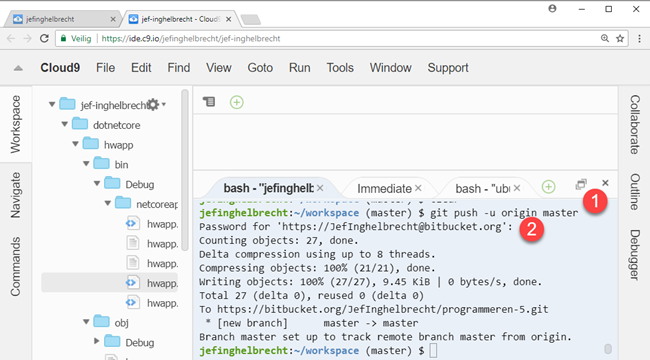This screenshot has height=360, width=650.
Task: Bookmark this page with star icon
Action: coord(620,39)
